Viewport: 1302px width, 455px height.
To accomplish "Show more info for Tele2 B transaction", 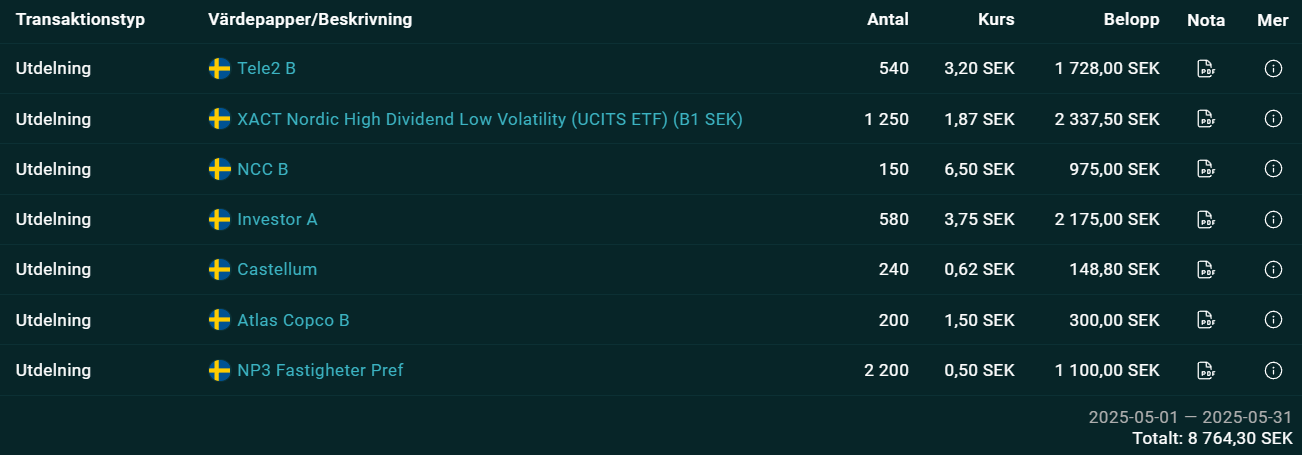I will pyautogui.click(x=1273, y=69).
